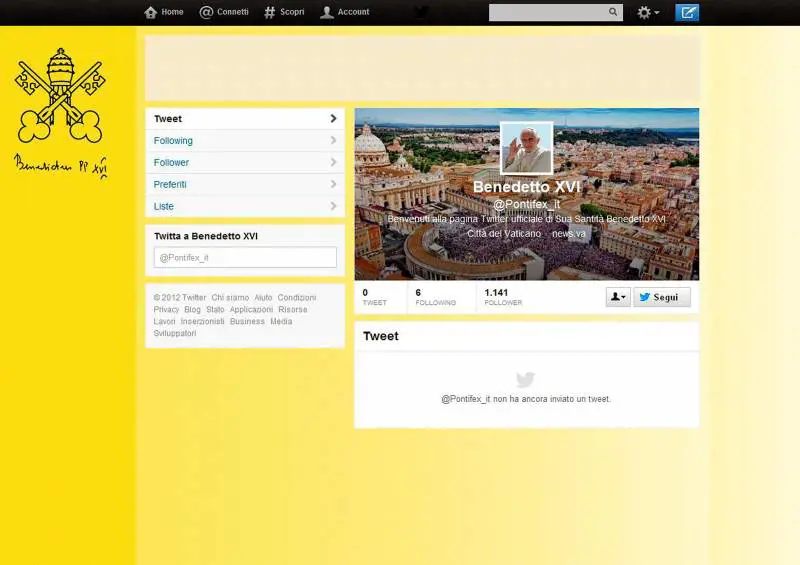Open the Blog footer link

pyautogui.click(x=192, y=309)
